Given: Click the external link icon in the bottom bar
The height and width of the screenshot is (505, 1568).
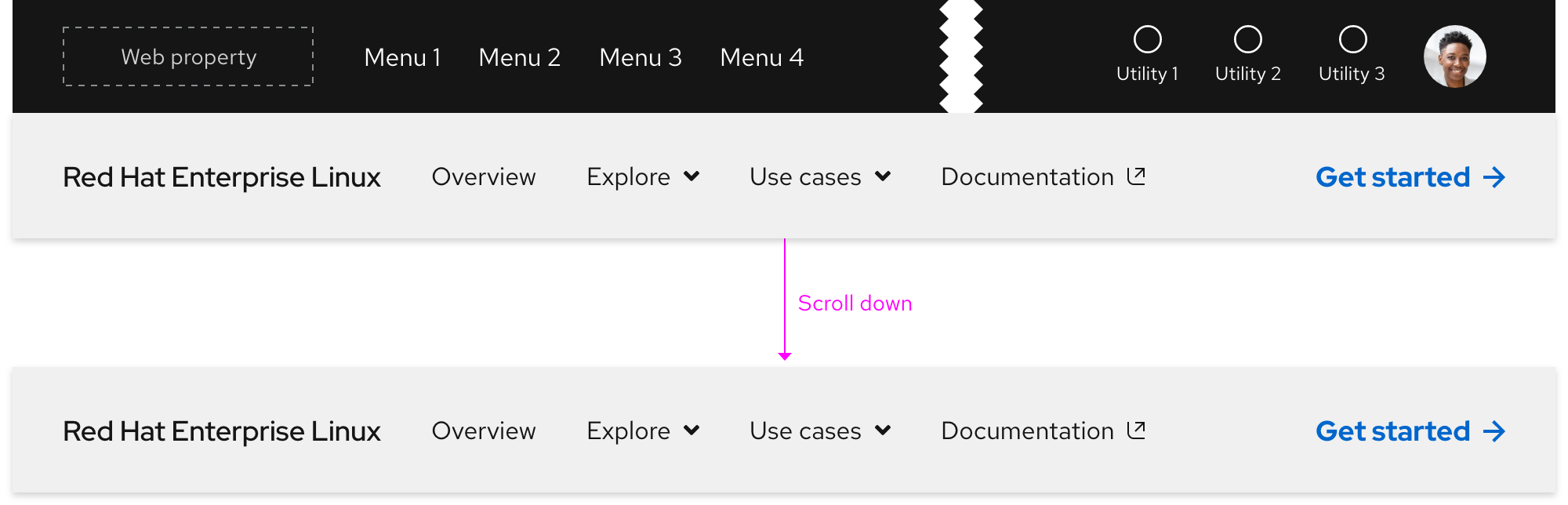Looking at the screenshot, I should click(x=1135, y=430).
